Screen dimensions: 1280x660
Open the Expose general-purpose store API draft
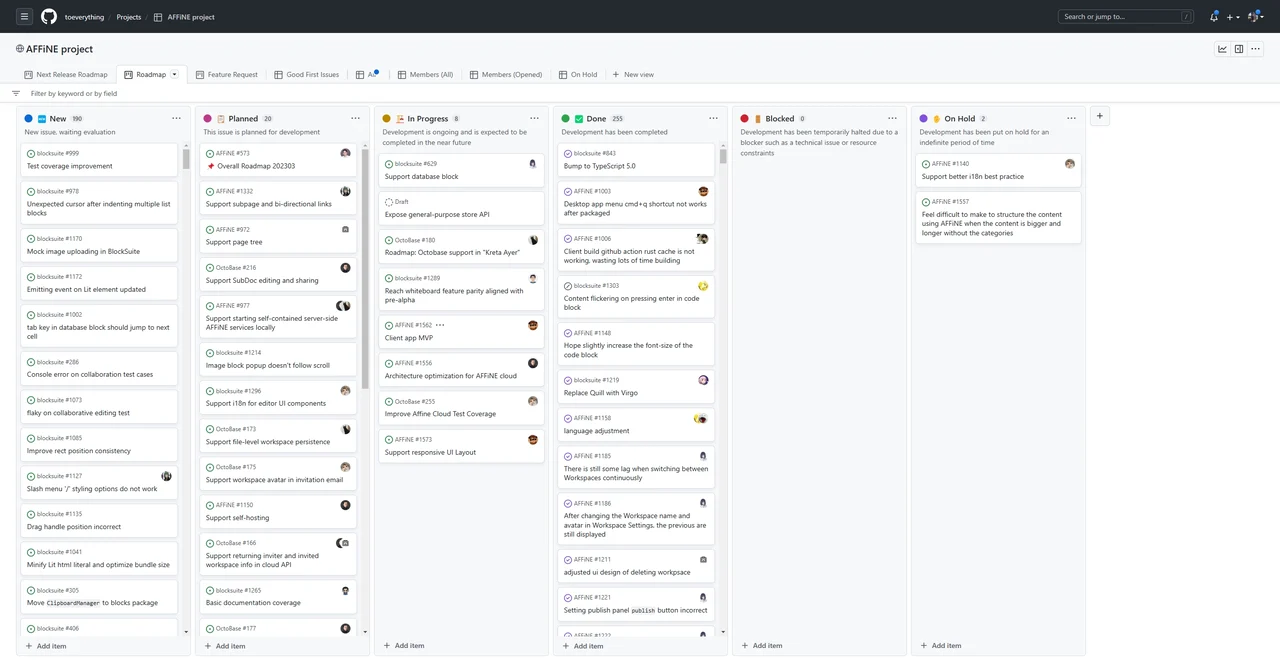437,214
